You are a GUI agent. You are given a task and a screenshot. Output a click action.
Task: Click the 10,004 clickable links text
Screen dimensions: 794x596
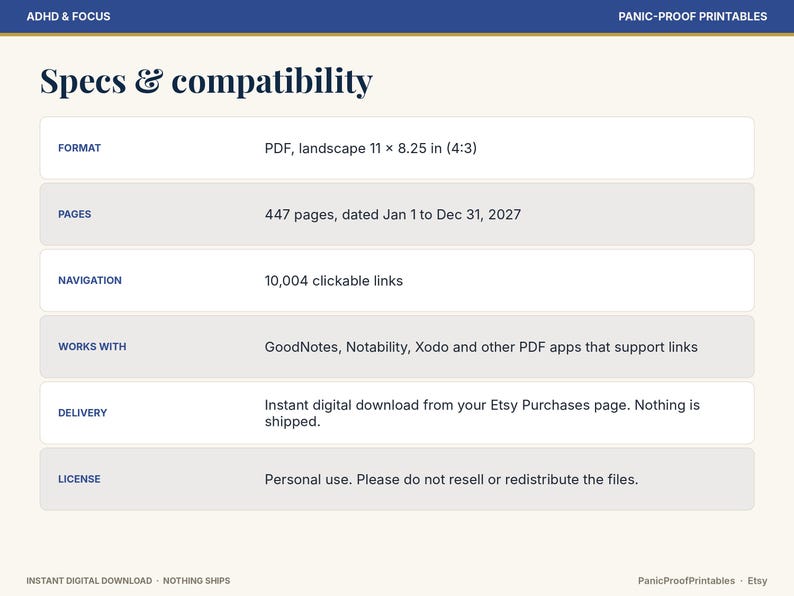pos(334,281)
